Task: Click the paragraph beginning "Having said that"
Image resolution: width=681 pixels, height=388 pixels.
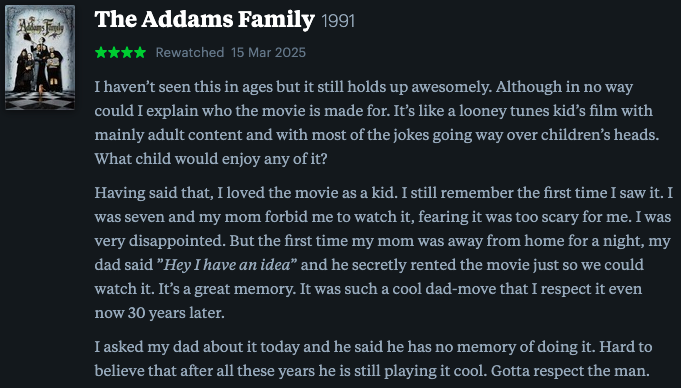Action: (x=383, y=252)
